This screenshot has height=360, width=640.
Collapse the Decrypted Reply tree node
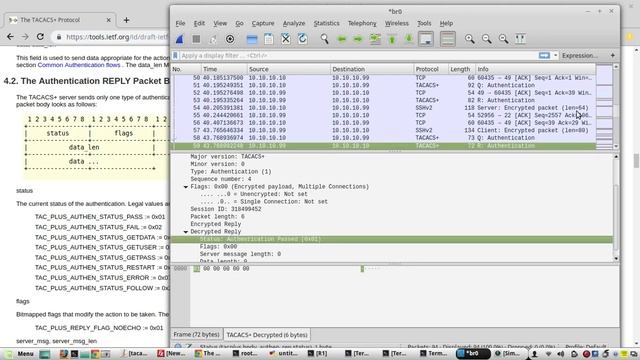(x=186, y=232)
